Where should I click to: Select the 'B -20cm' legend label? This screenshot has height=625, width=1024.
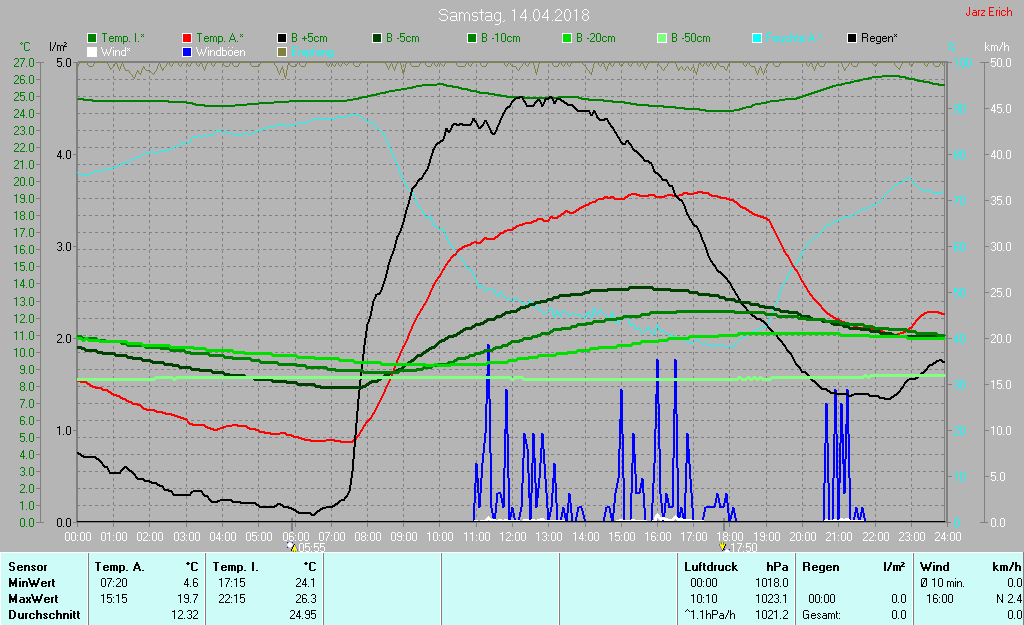point(596,38)
